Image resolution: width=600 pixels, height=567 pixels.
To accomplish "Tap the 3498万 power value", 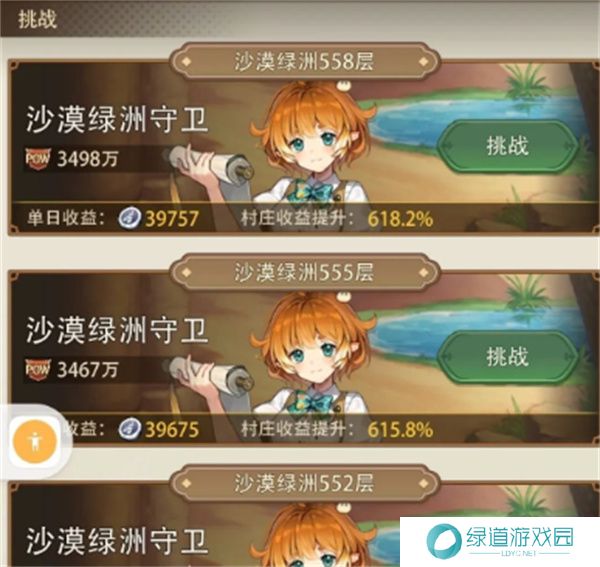I will point(88,159).
